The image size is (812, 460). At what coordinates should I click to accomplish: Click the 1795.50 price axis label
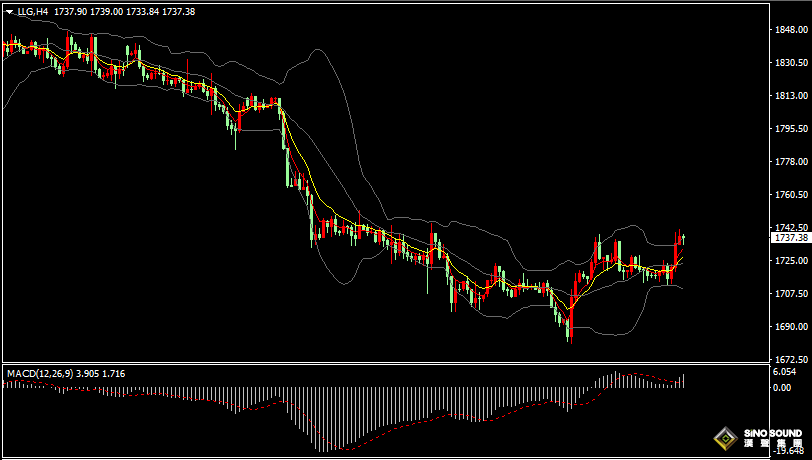pyautogui.click(x=791, y=128)
